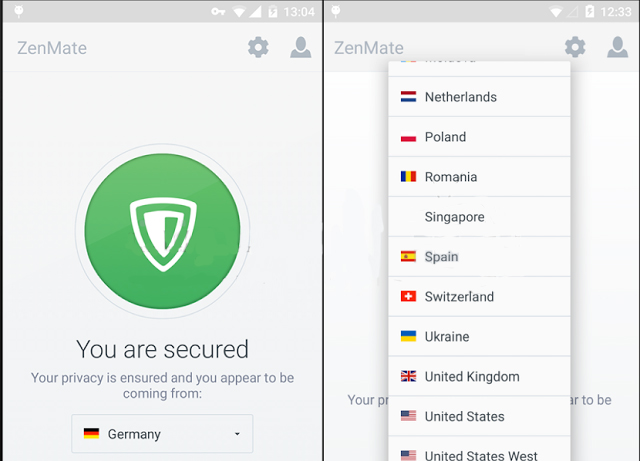Click the VPN key status bar icon
This screenshot has height=461, width=640.
coord(218,12)
